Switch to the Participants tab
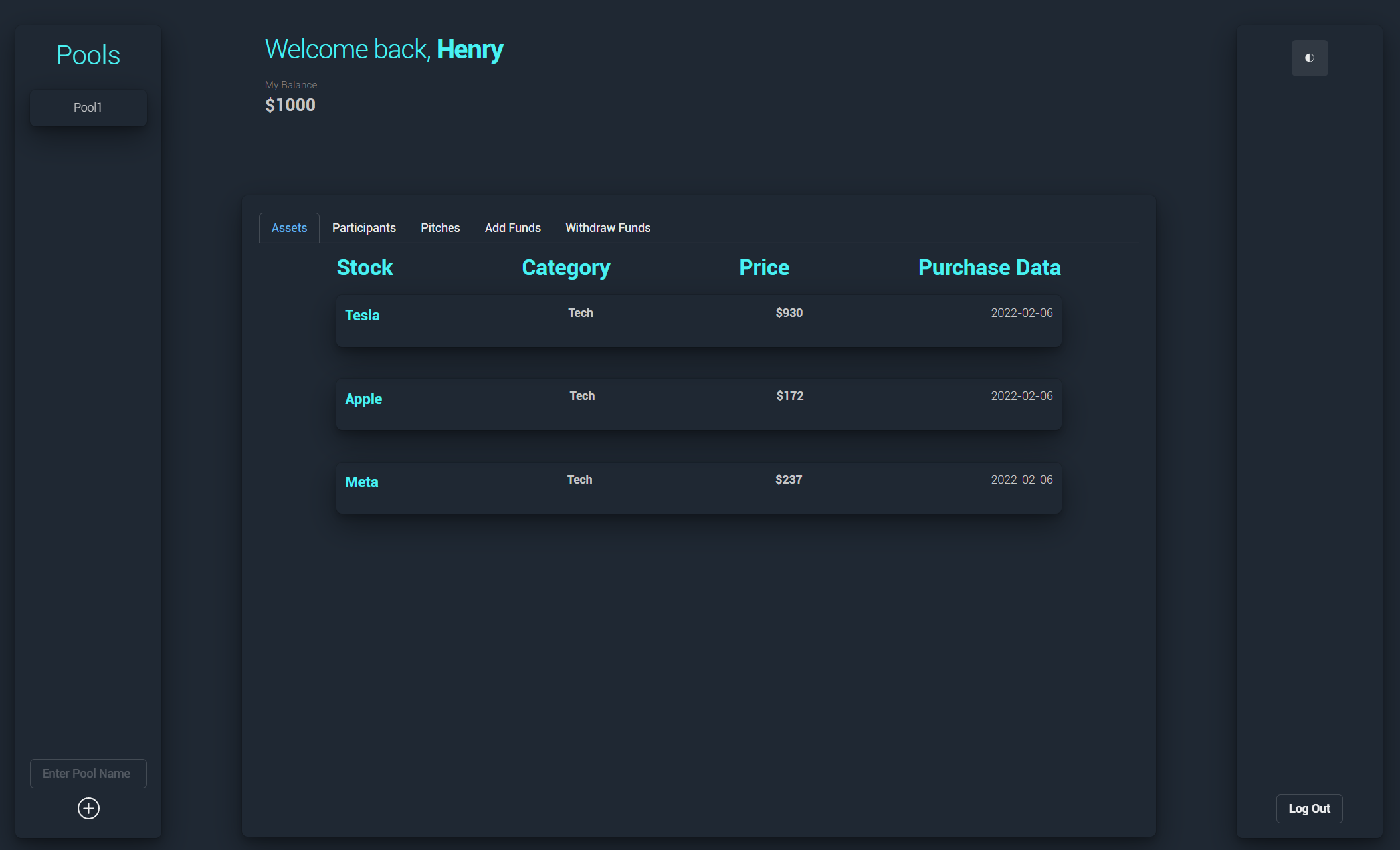 coord(363,228)
